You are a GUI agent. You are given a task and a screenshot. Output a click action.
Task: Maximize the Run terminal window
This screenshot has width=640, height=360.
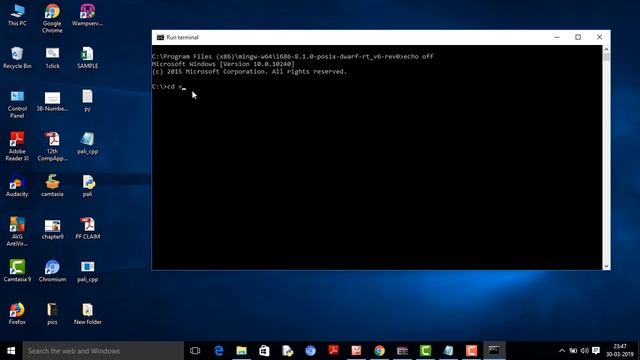578,37
